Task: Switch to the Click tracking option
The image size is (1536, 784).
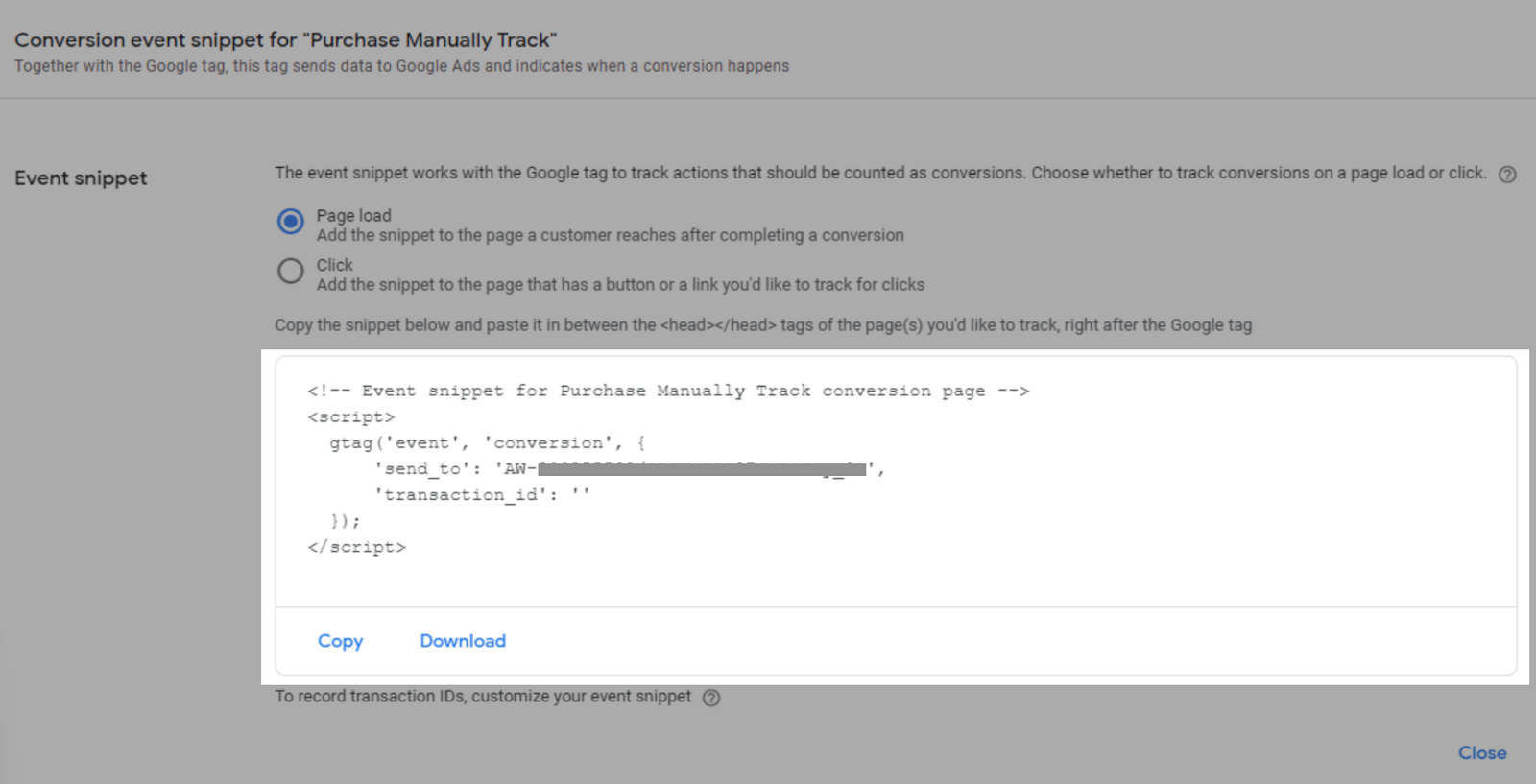Action: 290,271
